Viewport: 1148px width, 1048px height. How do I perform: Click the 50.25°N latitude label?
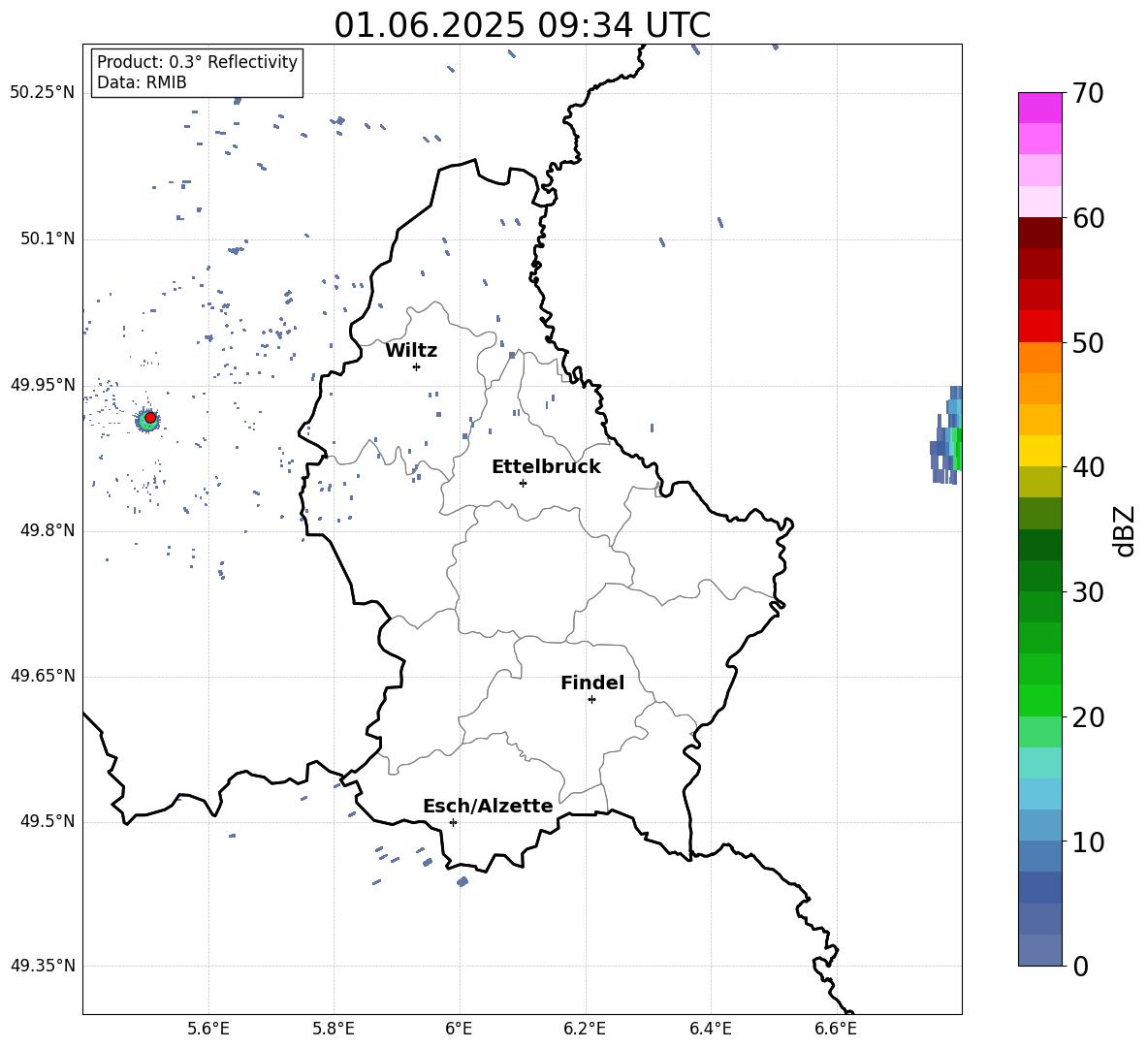[x=43, y=93]
